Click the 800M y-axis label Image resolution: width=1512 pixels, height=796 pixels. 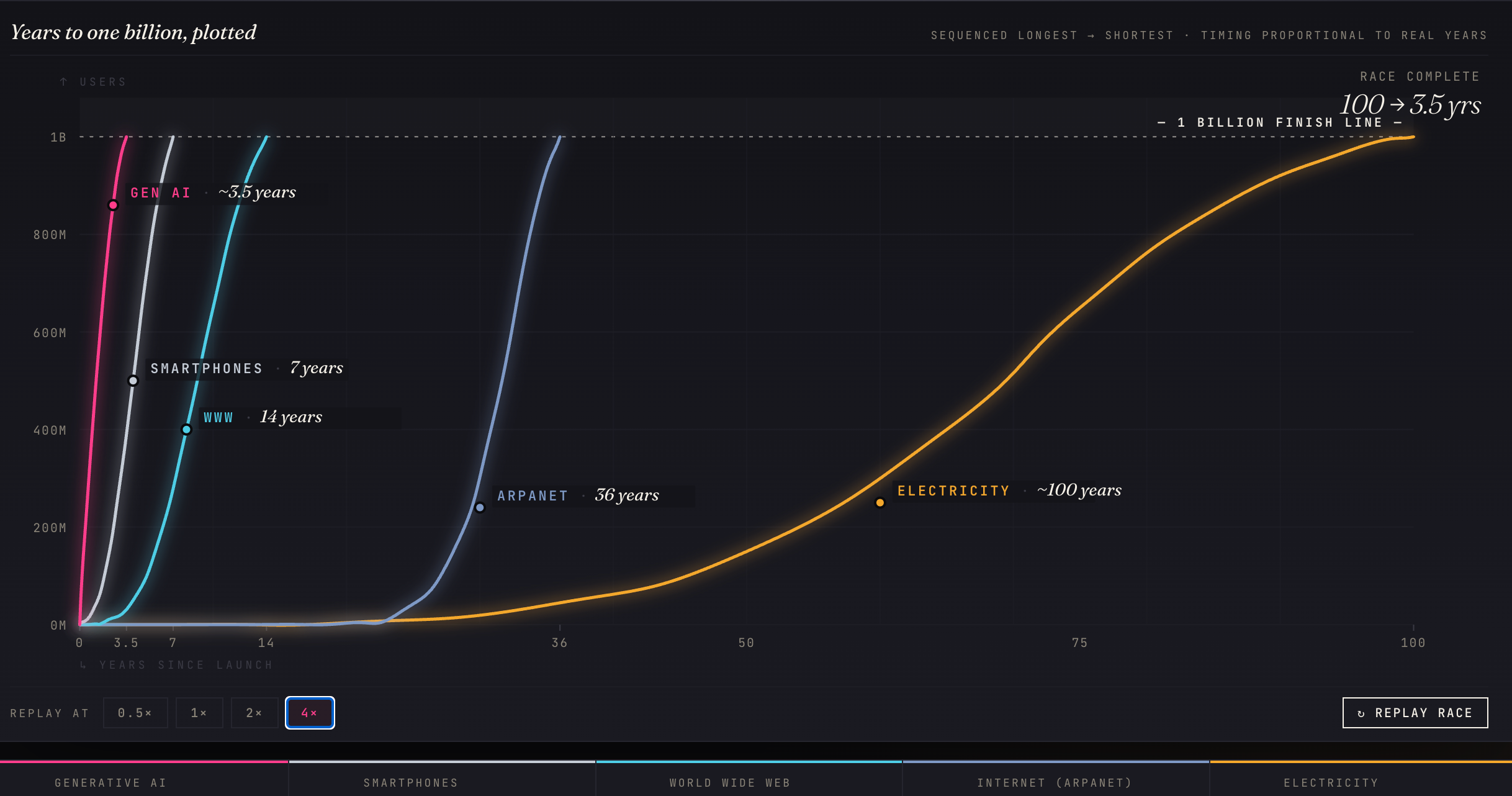coord(50,235)
